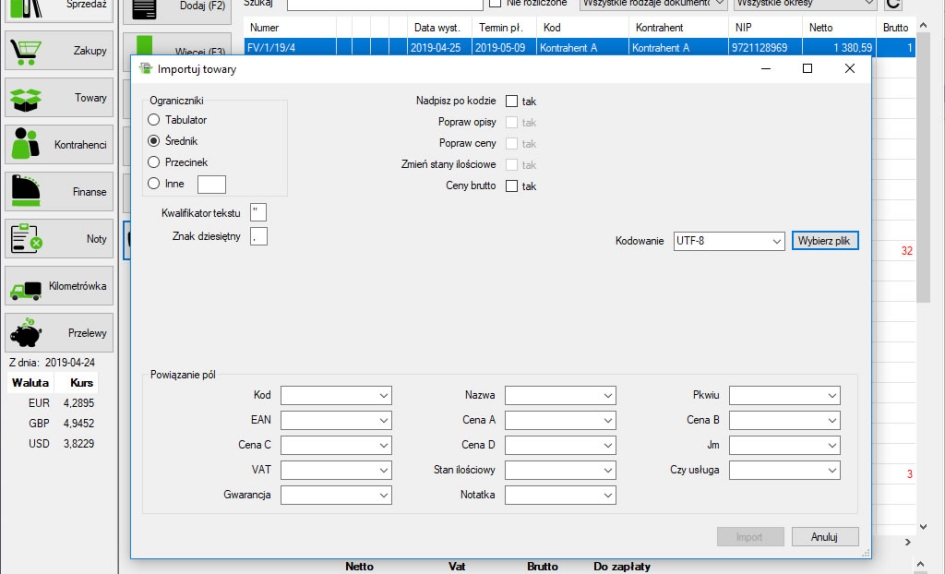
Task: Toggle the Ceny brutto checkbox
Action: point(512,186)
